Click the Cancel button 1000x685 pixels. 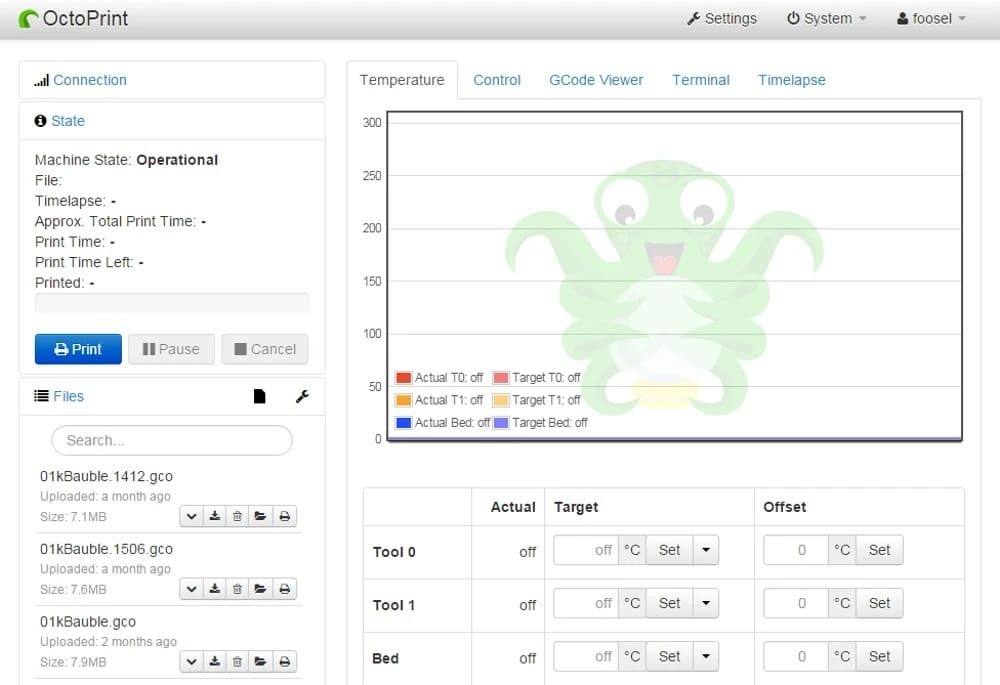point(265,349)
